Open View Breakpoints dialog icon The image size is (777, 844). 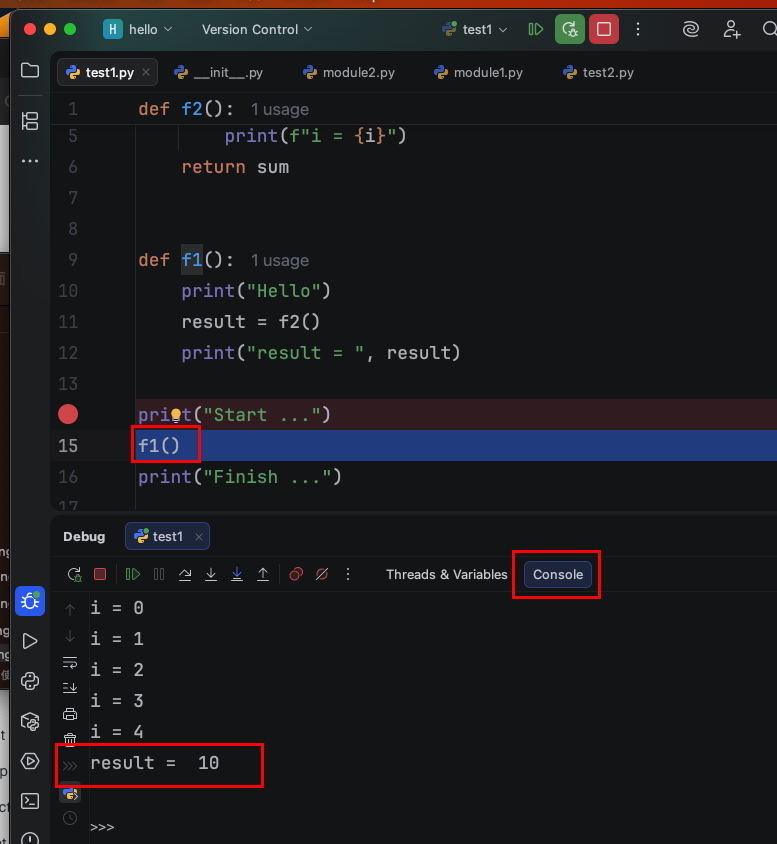(x=296, y=574)
